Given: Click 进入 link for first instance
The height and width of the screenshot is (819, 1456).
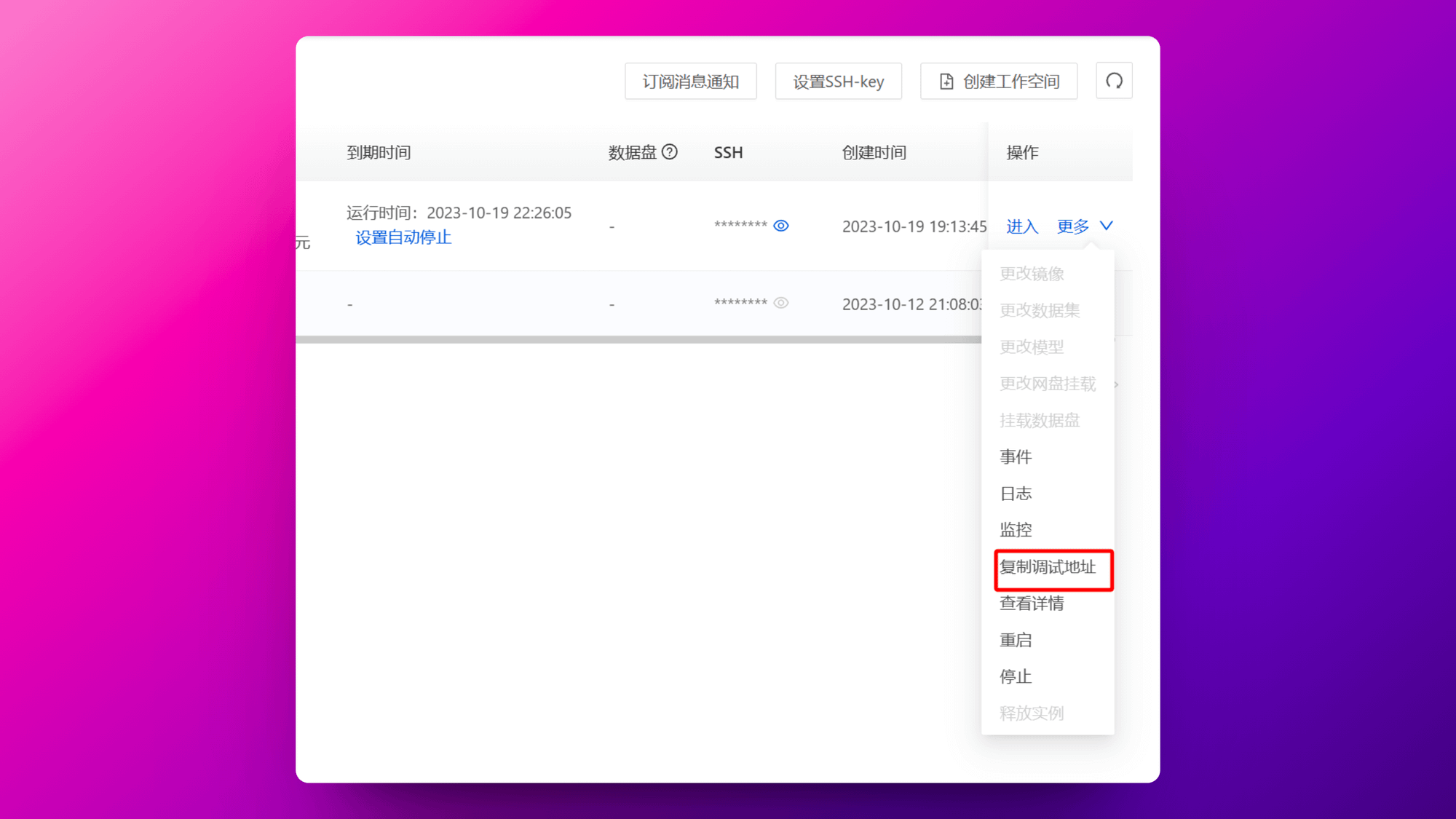Looking at the screenshot, I should 1021,226.
